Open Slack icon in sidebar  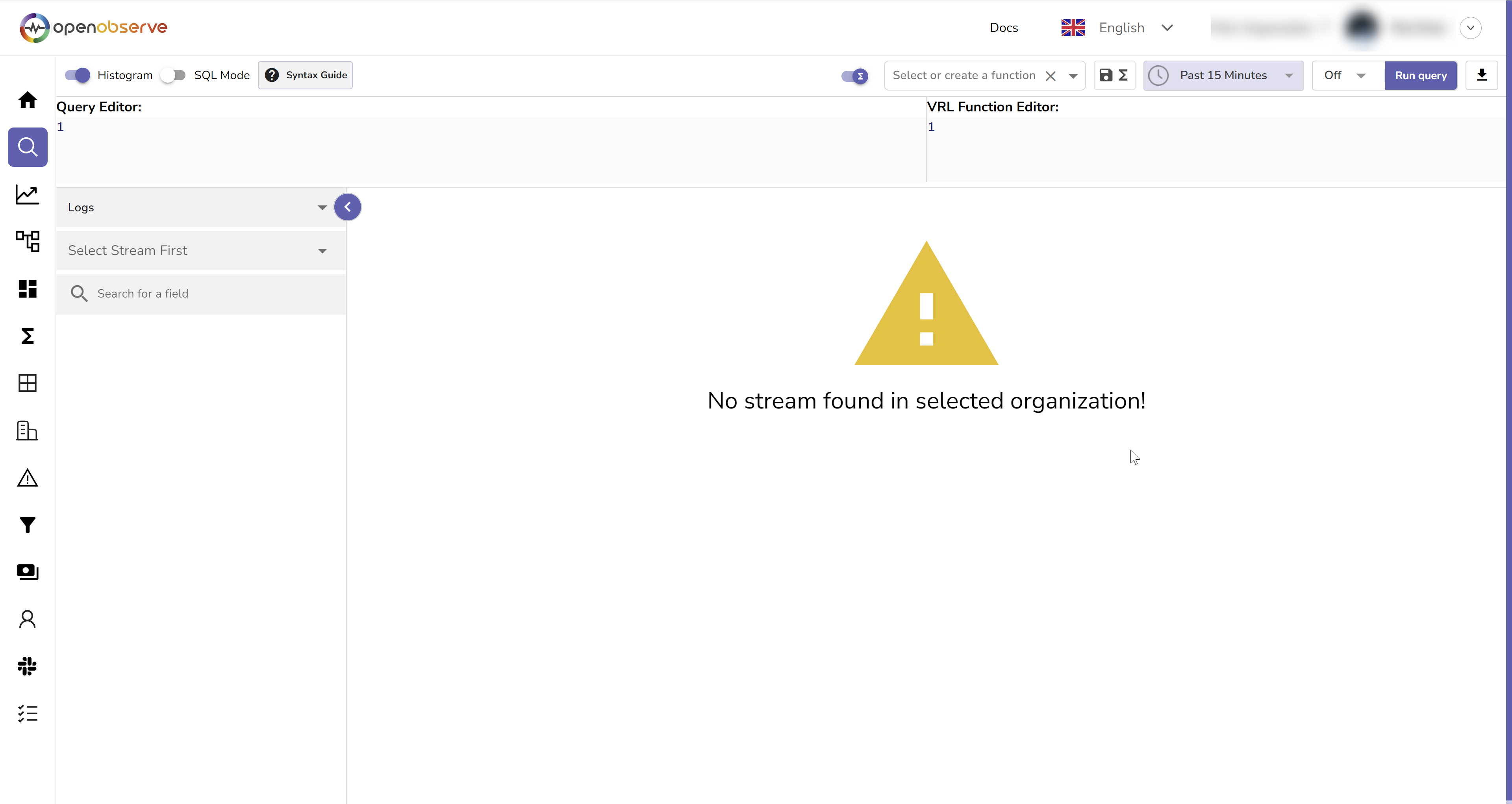[28, 666]
